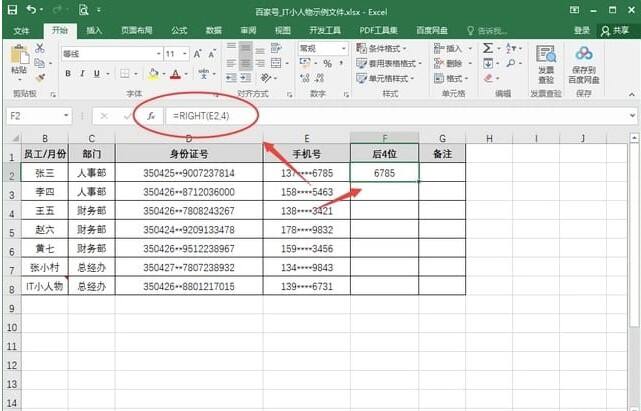This screenshot has width=641, height=411.
Task: Collapse the ribbon with the caret
Action: click(x=632, y=94)
